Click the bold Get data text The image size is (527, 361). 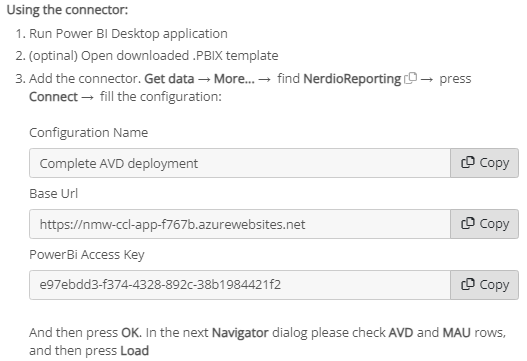point(169,79)
